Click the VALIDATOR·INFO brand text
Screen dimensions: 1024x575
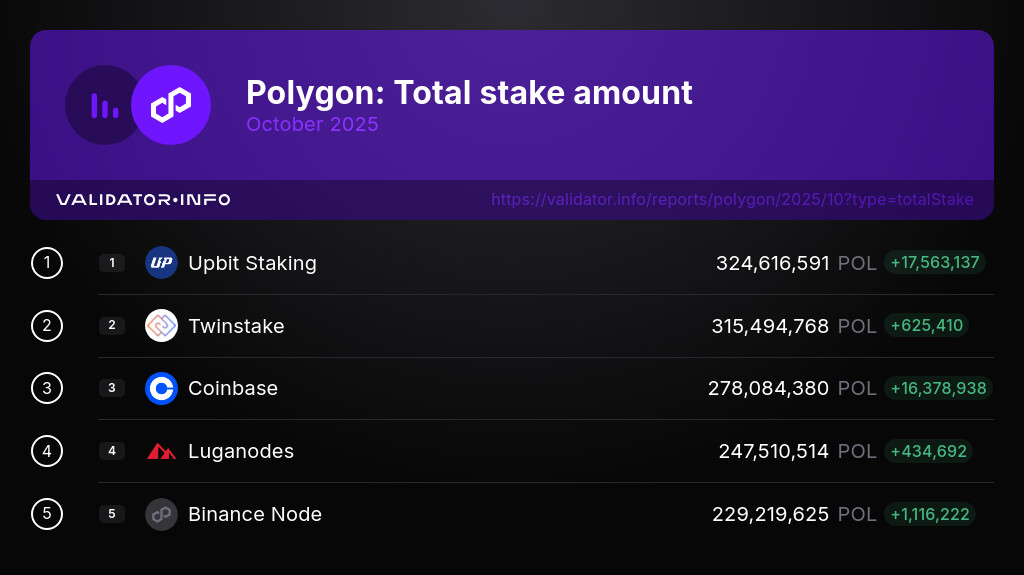143,199
